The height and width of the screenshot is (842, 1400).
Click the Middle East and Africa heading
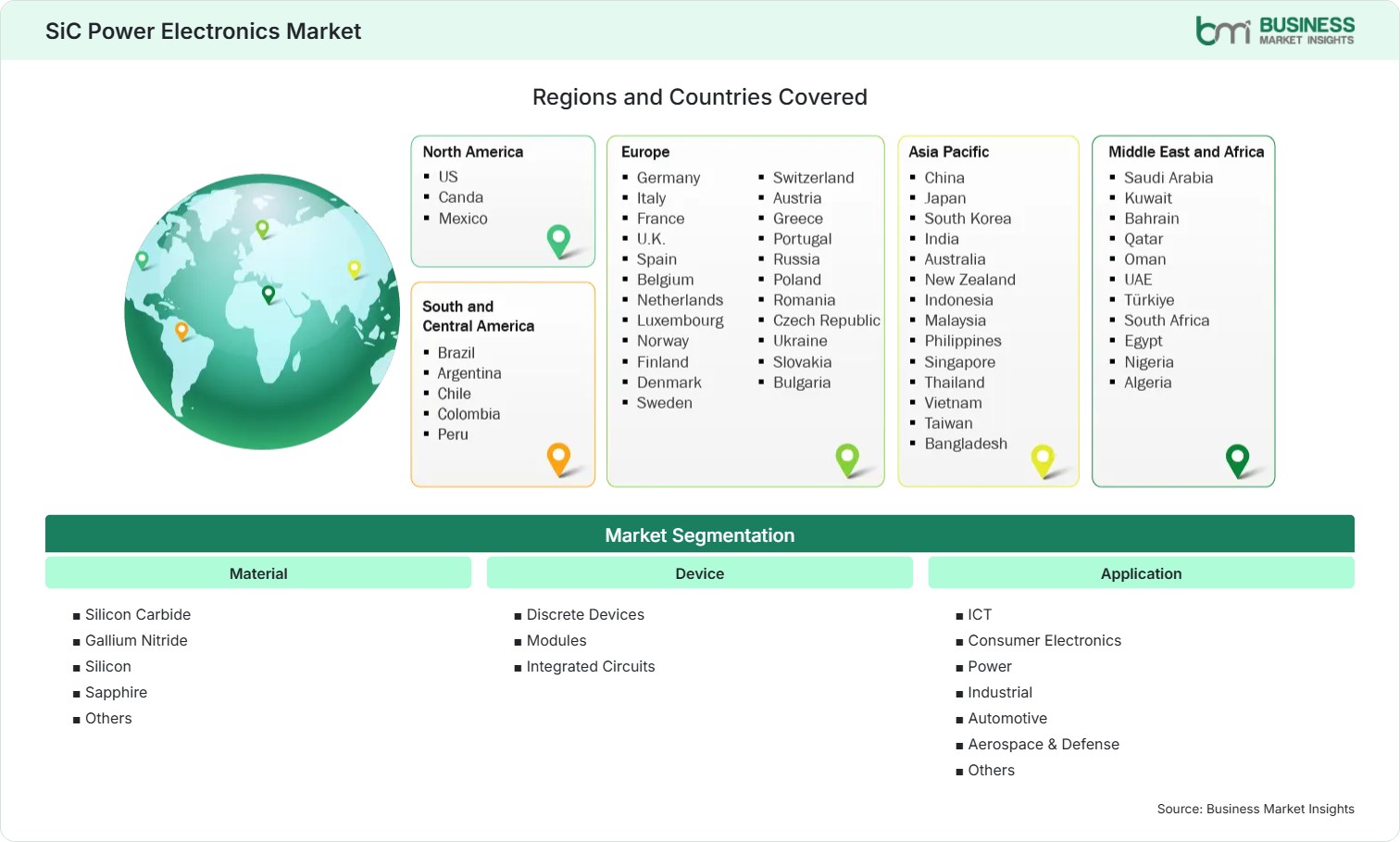[1186, 152]
